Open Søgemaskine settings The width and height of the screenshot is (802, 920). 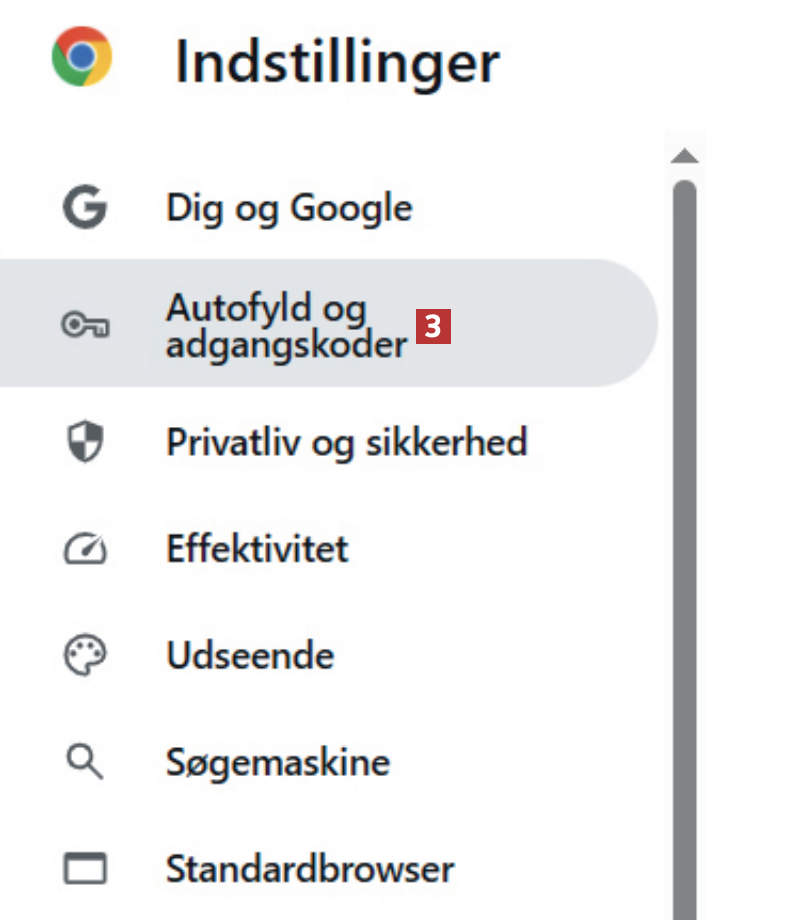click(x=278, y=763)
